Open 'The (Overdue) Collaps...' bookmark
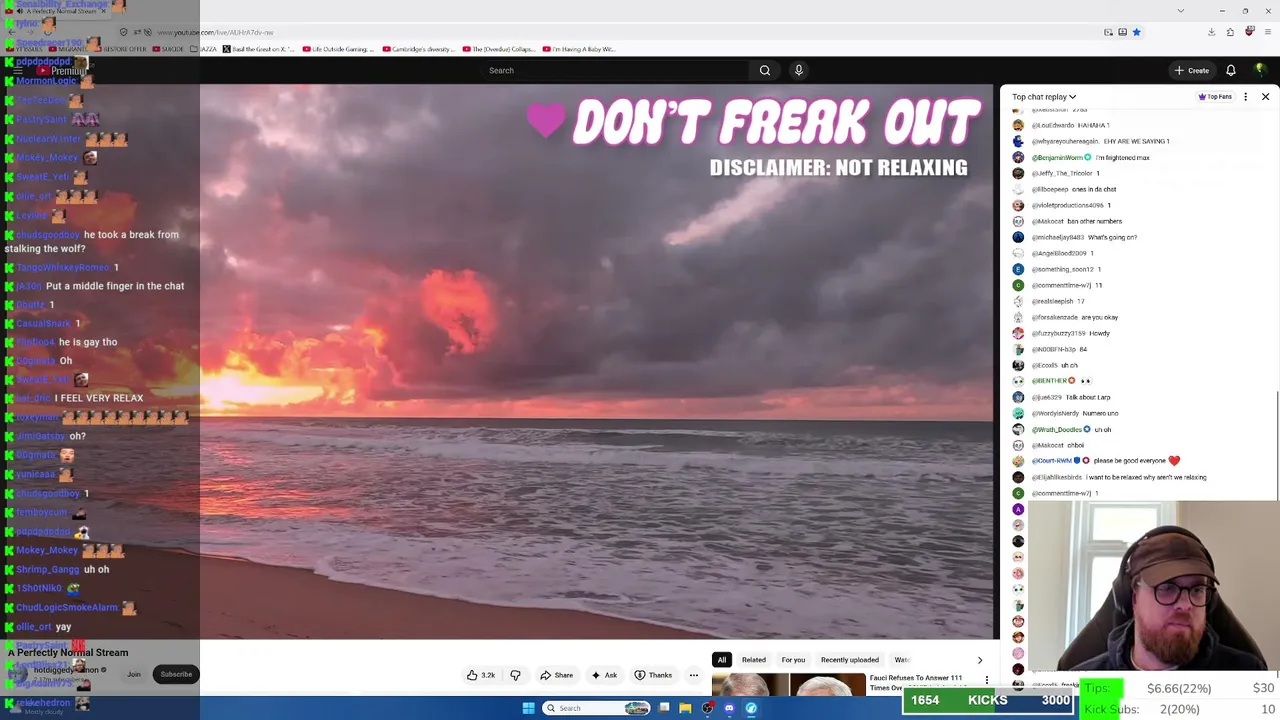Viewport: 1280px width, 720px height. (498, 49)
